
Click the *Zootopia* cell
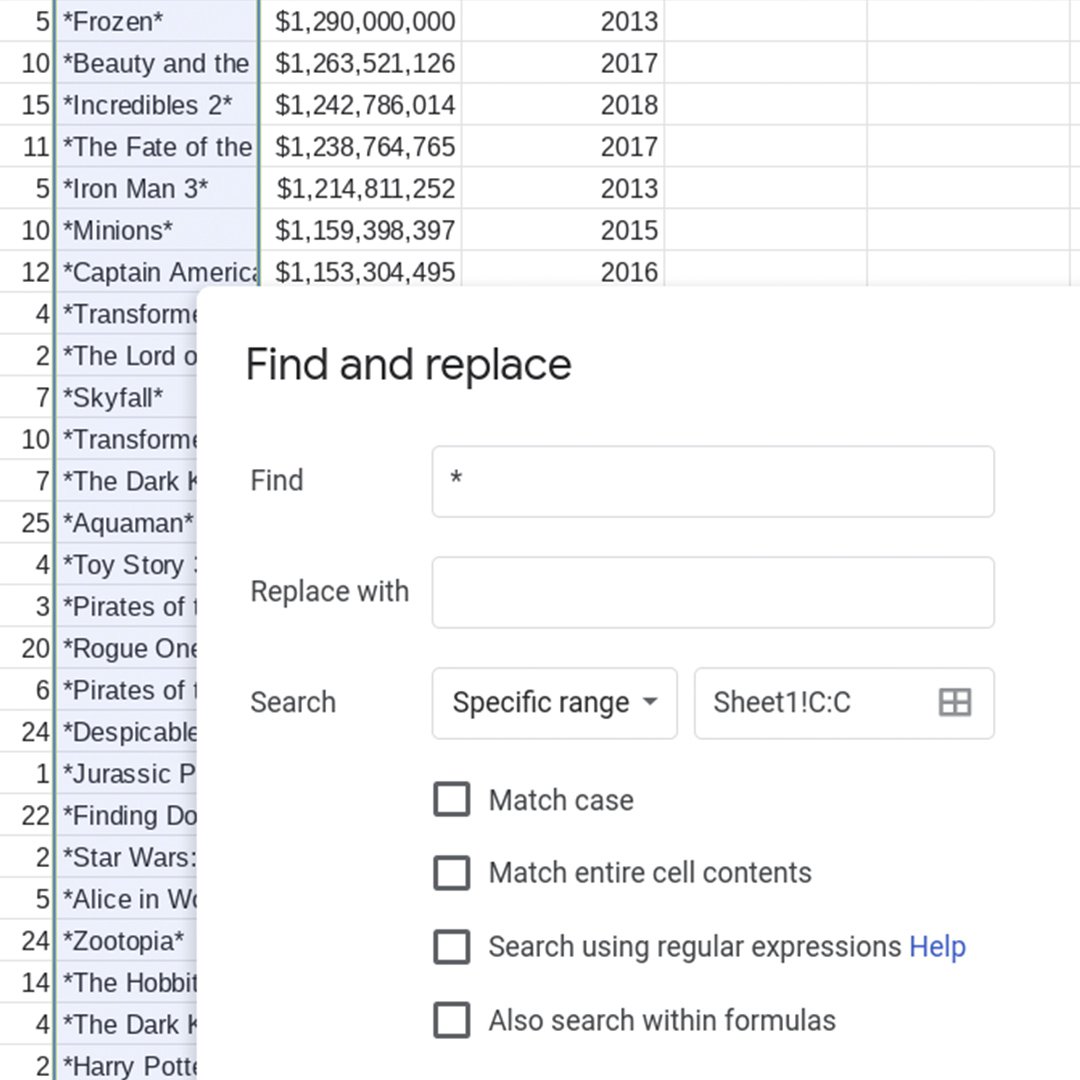tap(125, 941)
